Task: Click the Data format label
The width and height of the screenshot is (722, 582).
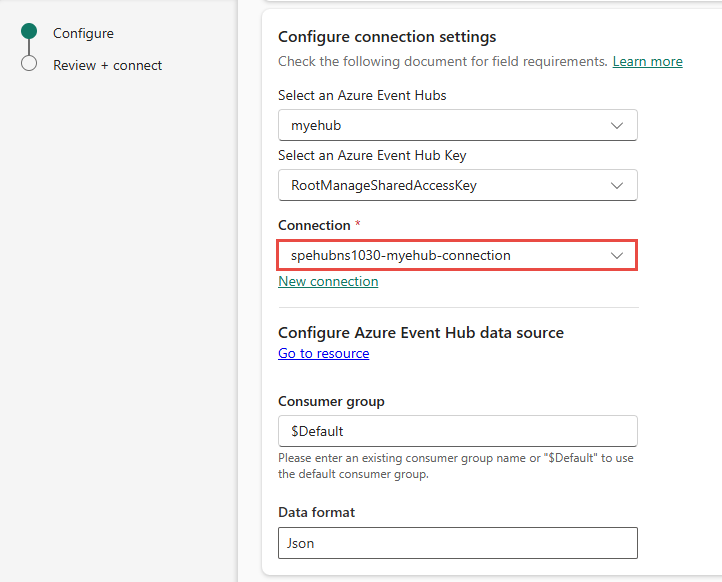Action: pyautogui.click(x=316, y=512)
